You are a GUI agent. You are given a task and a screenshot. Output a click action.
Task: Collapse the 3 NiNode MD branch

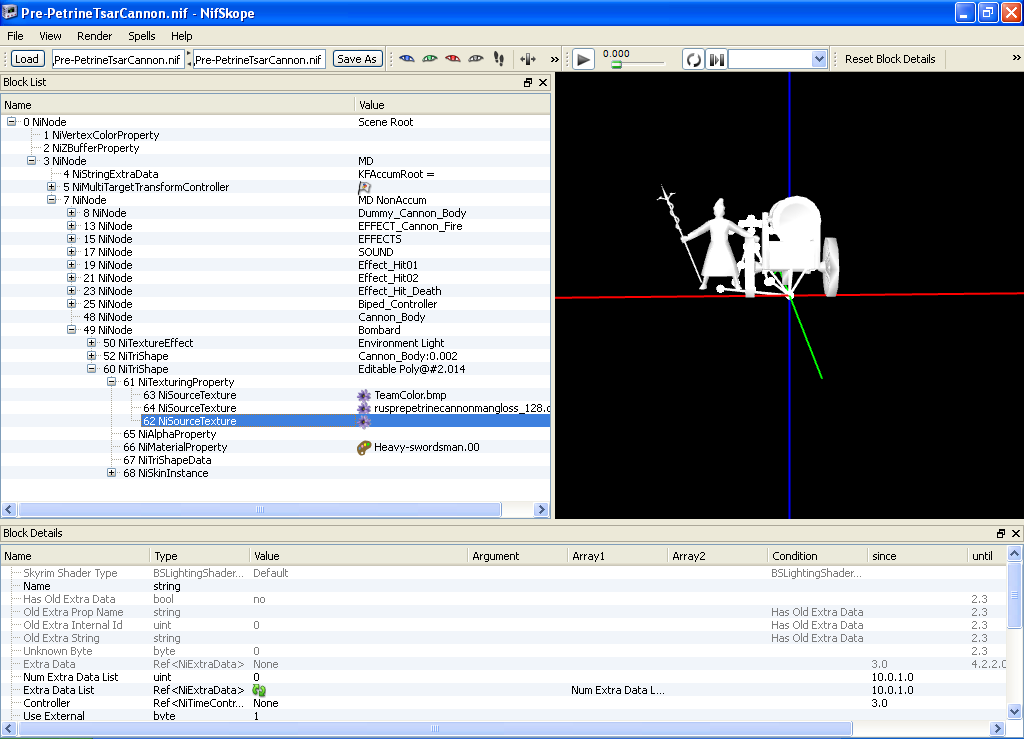[x=31, y=161]
